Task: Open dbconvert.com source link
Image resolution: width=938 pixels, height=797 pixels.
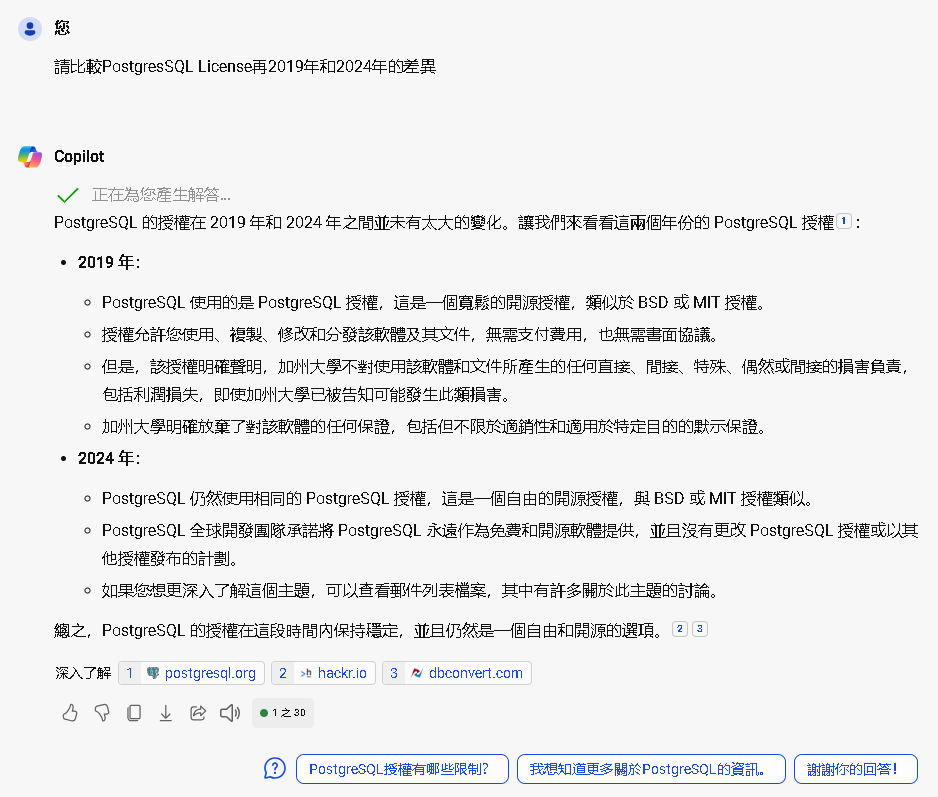Action: click(456, 673)
